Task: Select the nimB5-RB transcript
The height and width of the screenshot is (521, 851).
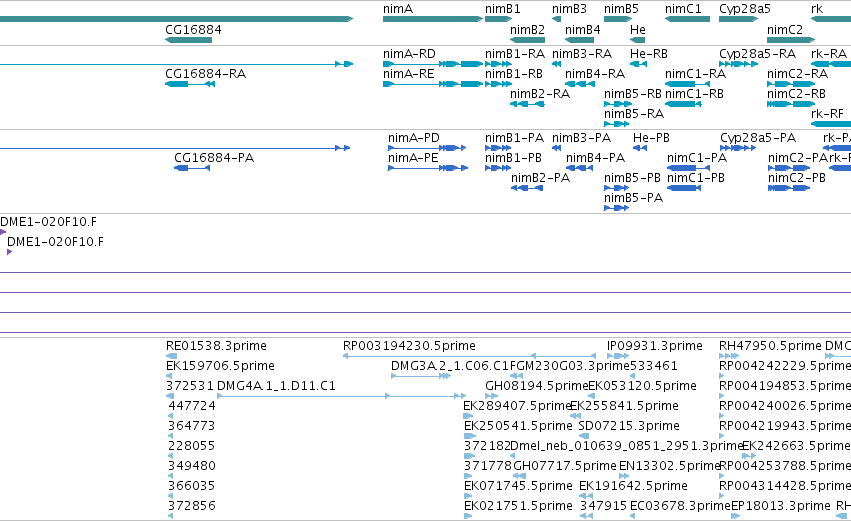Action: click(x=618, y=104)
